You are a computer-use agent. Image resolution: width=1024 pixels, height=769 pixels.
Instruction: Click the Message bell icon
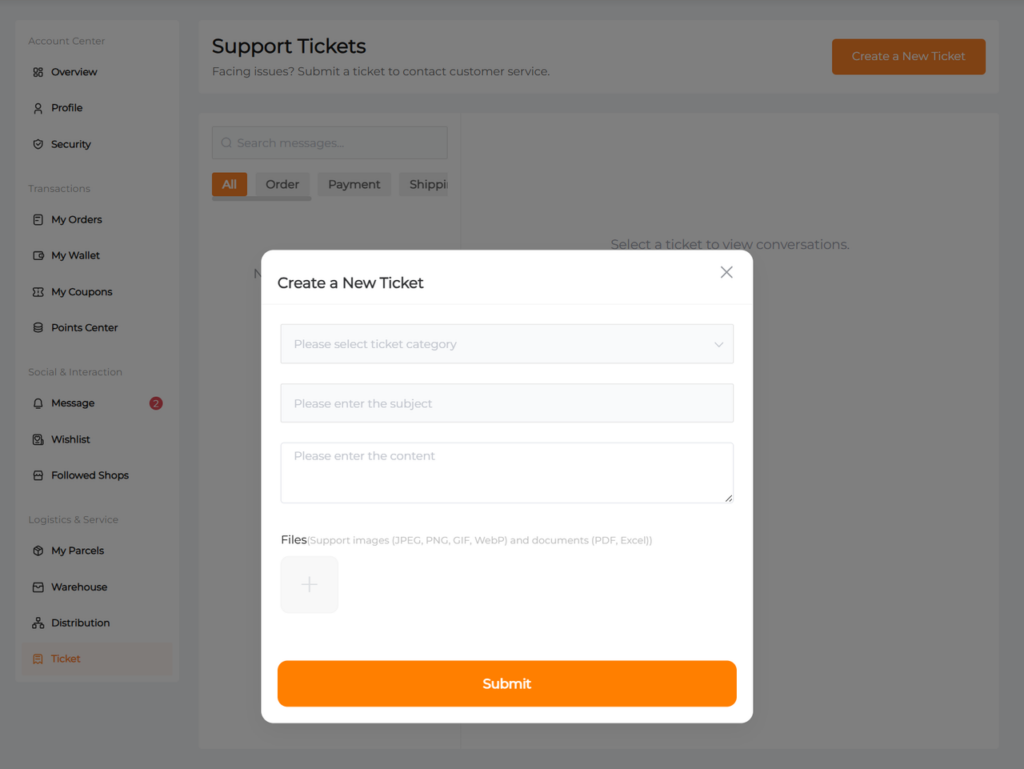38,404
